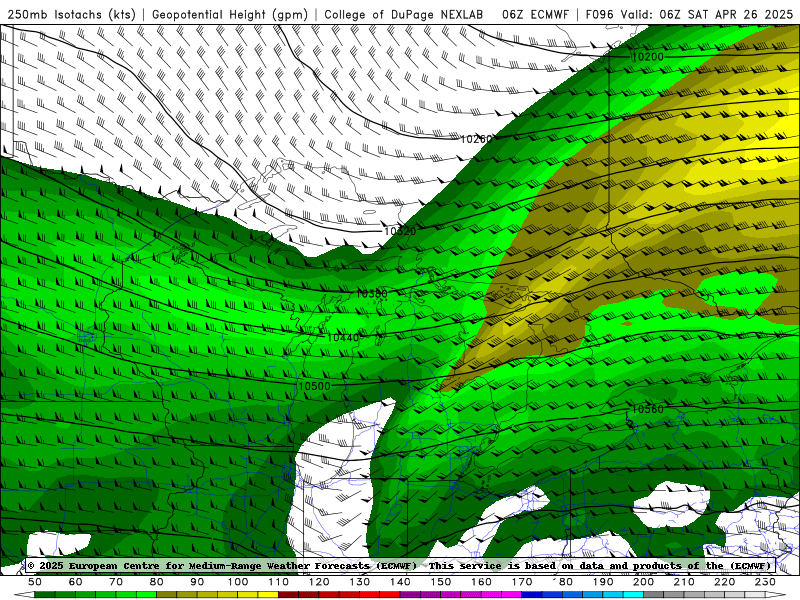Click the 110 value on the color scale
800x600 pixels.
coord(278,582)
